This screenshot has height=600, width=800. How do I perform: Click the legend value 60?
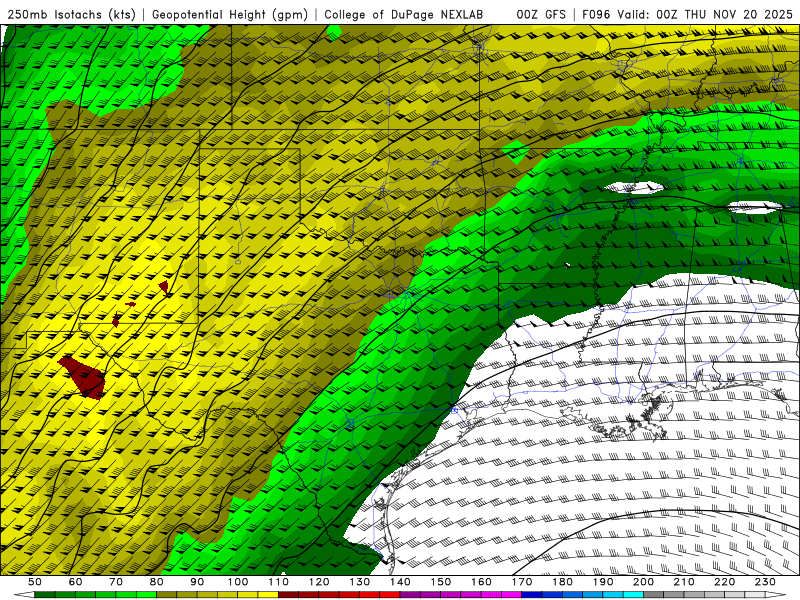pos(75,582)
